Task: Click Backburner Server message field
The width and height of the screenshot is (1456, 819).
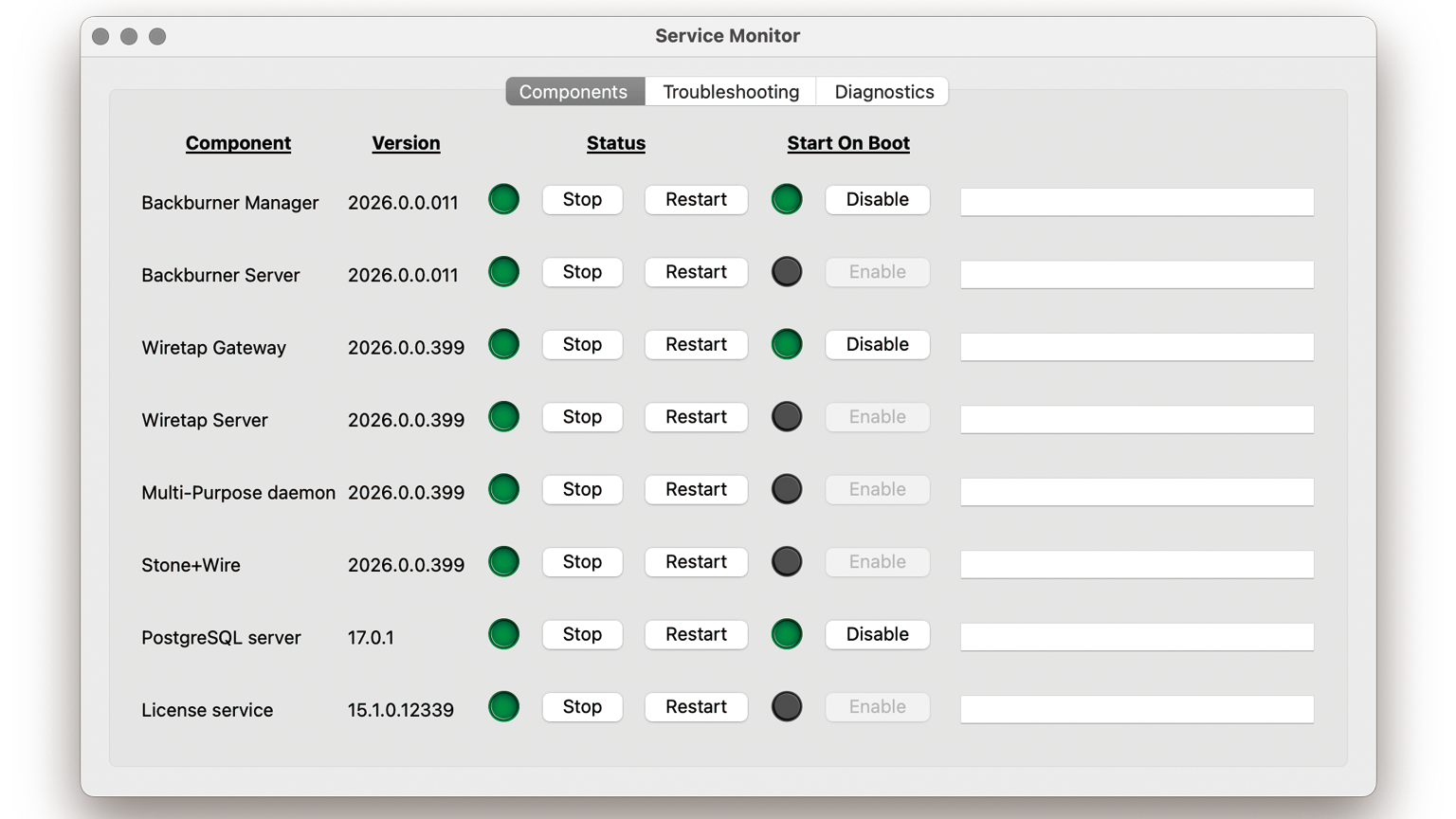Action: (1137, 274)
